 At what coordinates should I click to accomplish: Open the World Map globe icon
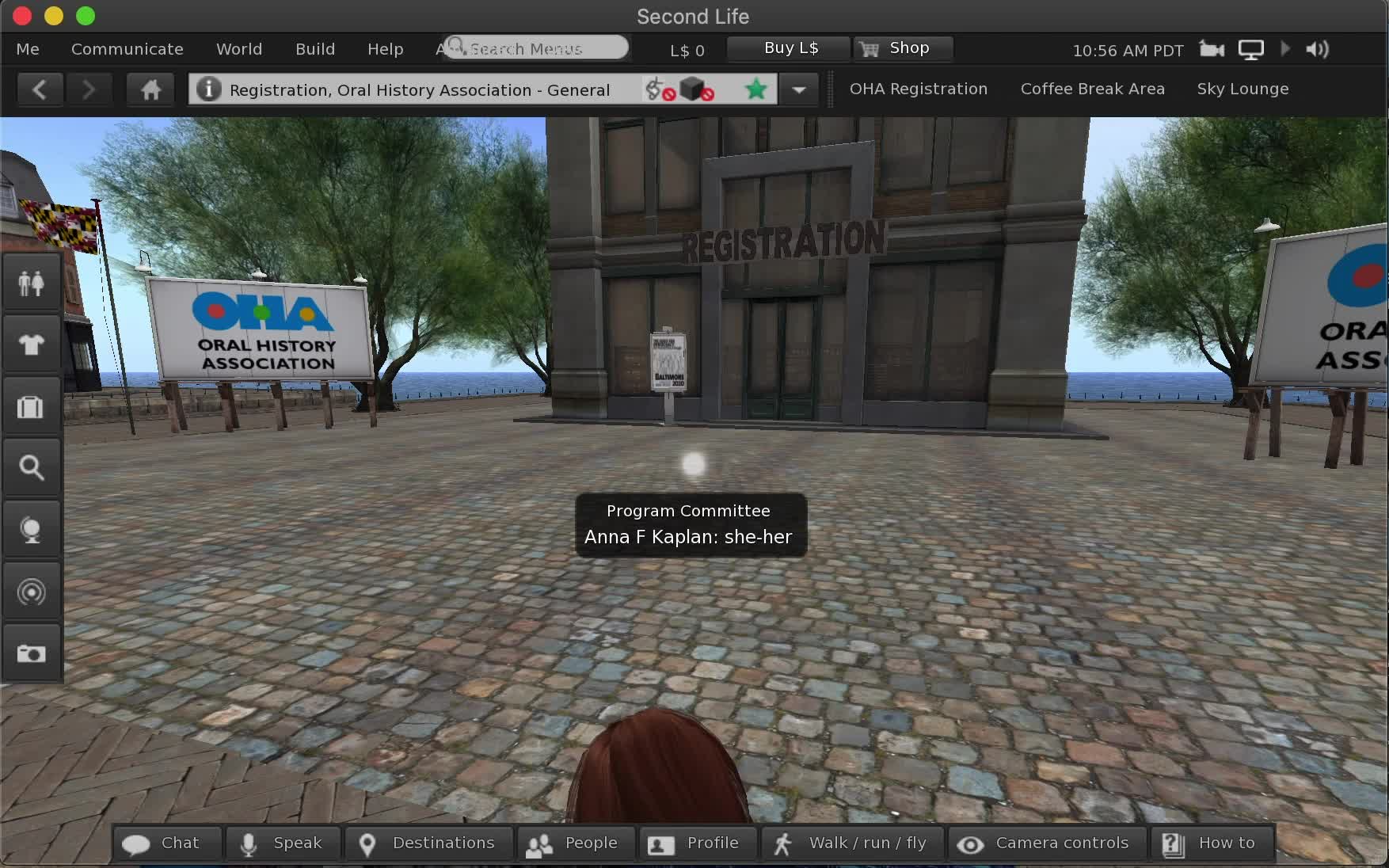pyautogui.click(x=31, y=530)
